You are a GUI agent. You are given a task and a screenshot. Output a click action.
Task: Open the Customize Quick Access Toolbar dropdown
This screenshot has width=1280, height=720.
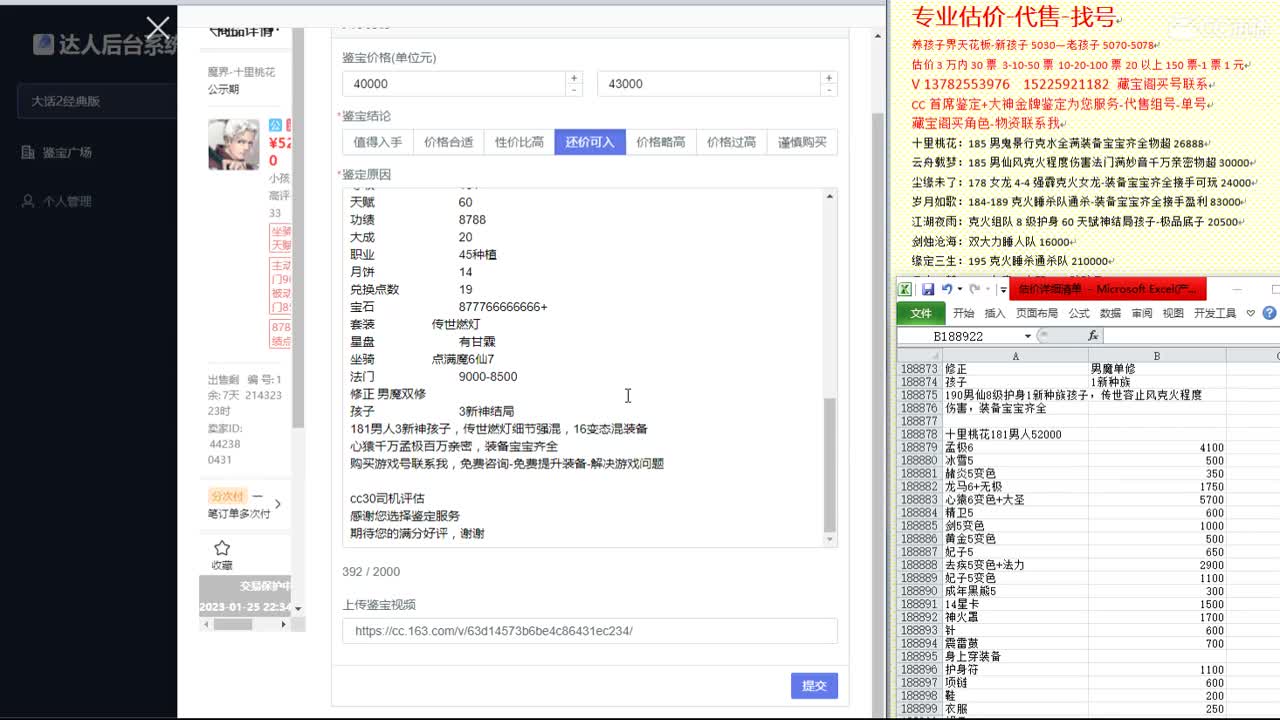1003,290
